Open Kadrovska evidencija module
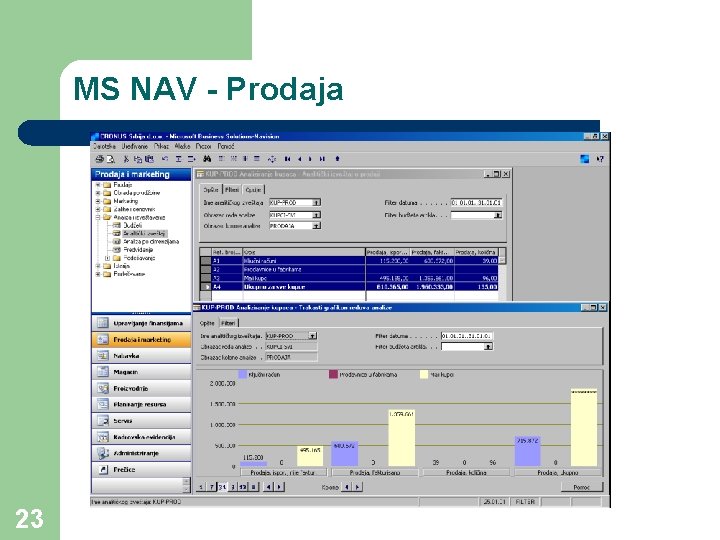This screenshot has width=720, height=540. (141, 437)
